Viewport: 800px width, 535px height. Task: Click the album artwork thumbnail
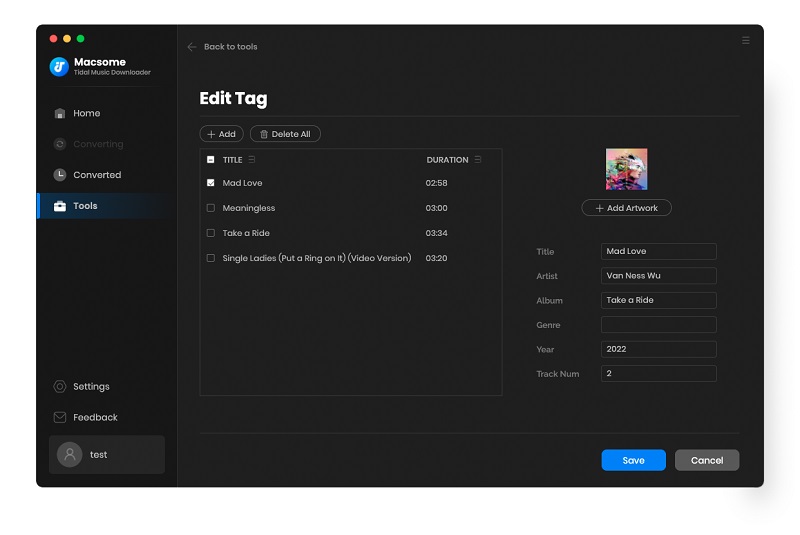(x=627, y=169)
